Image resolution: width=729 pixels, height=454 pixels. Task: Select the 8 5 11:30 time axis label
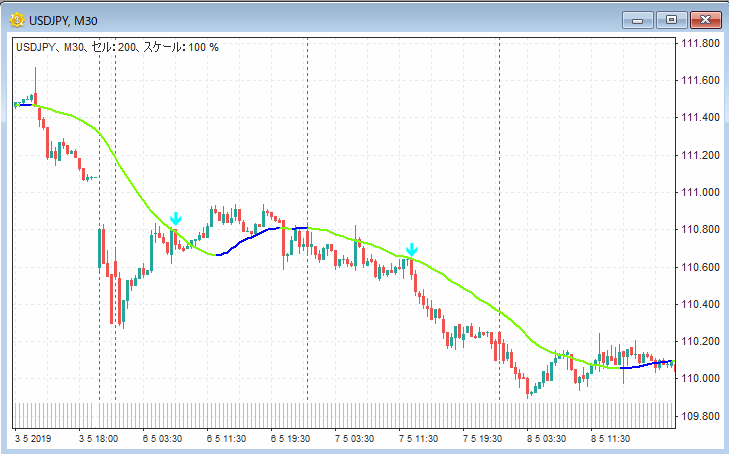[x=611, y=438]
